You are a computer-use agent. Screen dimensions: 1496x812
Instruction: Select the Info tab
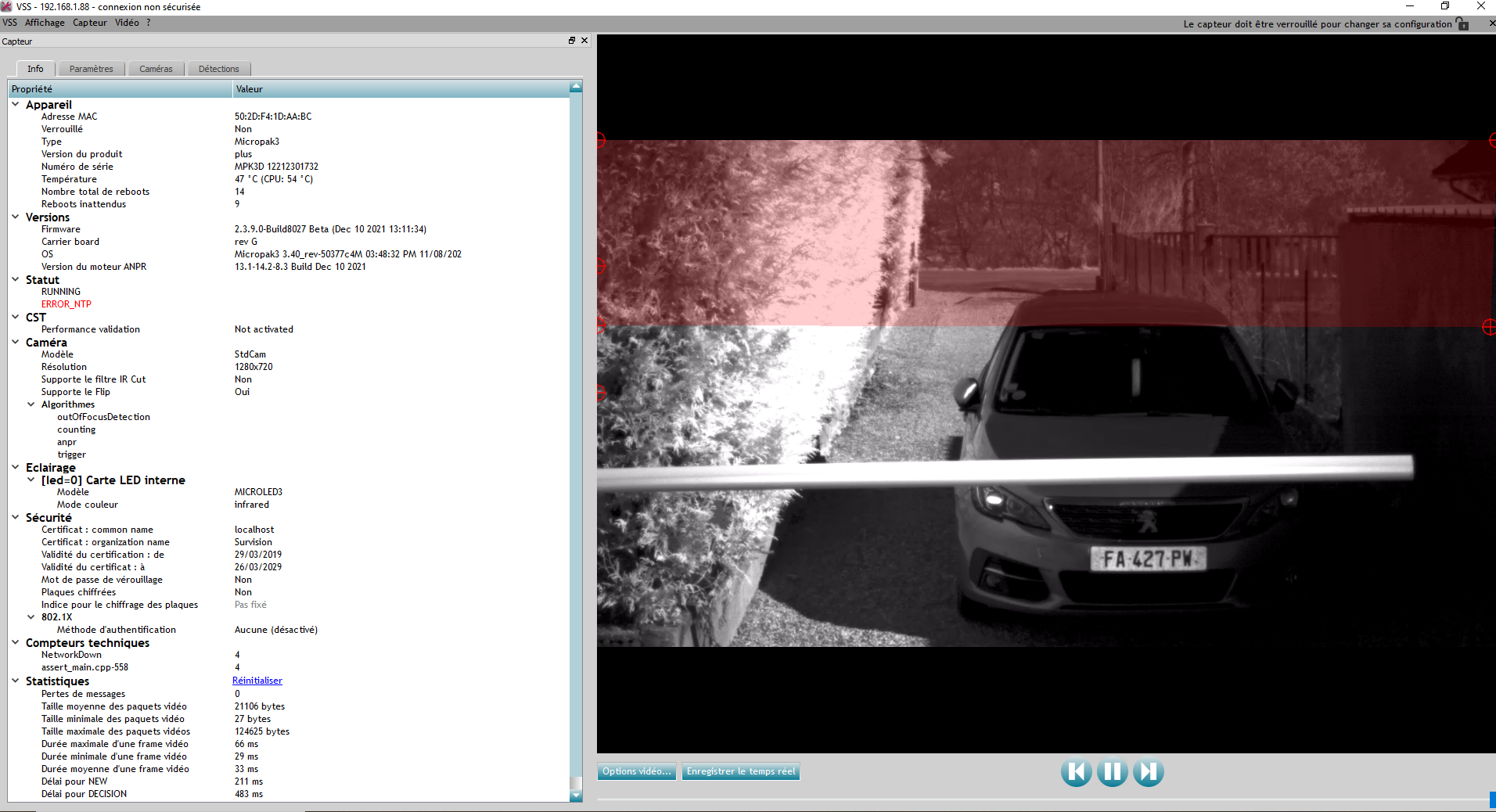[x=35, y=69]
